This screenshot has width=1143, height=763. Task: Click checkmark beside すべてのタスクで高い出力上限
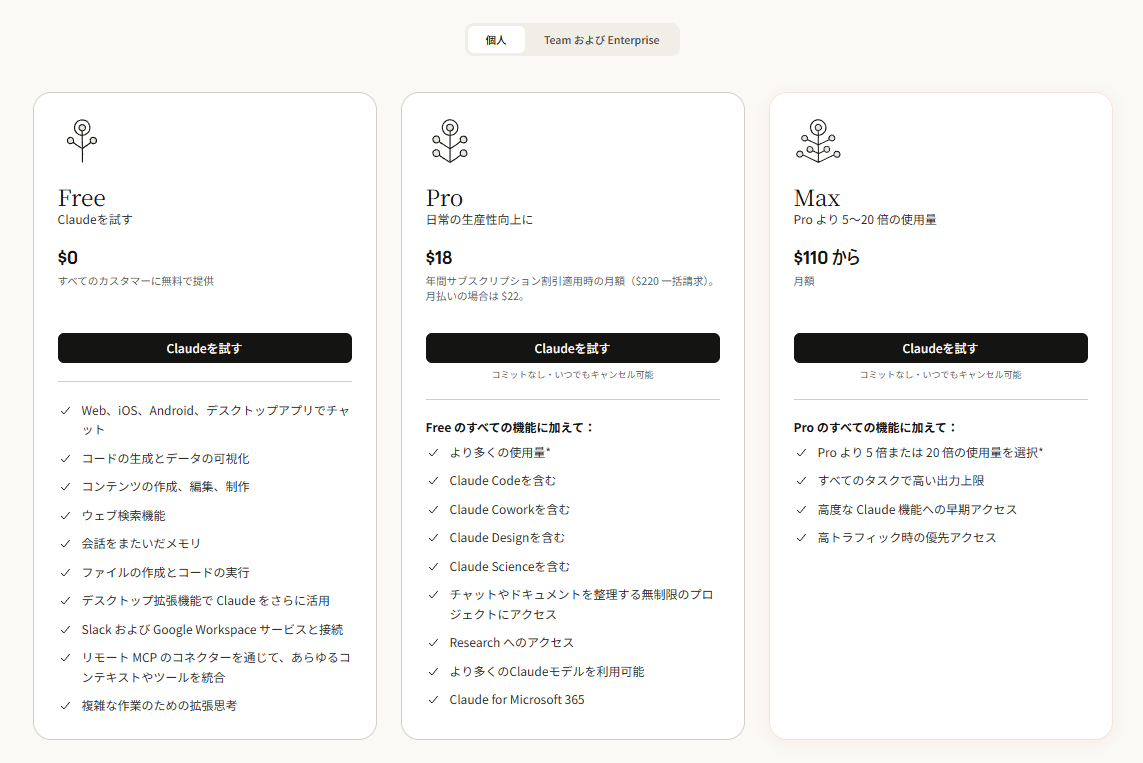[x=802, y=481]
